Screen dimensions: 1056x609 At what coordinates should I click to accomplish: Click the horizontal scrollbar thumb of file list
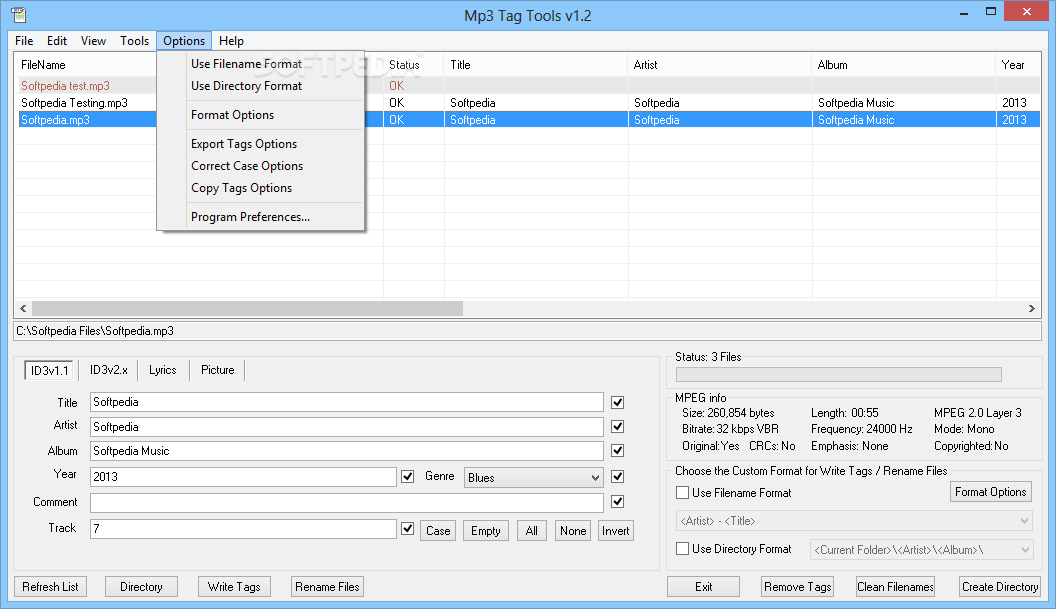[x=247, y=309]
